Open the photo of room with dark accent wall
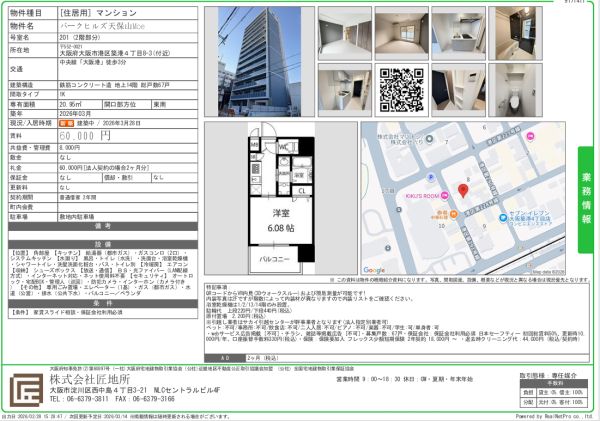The height and width of the screenshot is (421, 600). pyautogui.click(x=345, y=33)
